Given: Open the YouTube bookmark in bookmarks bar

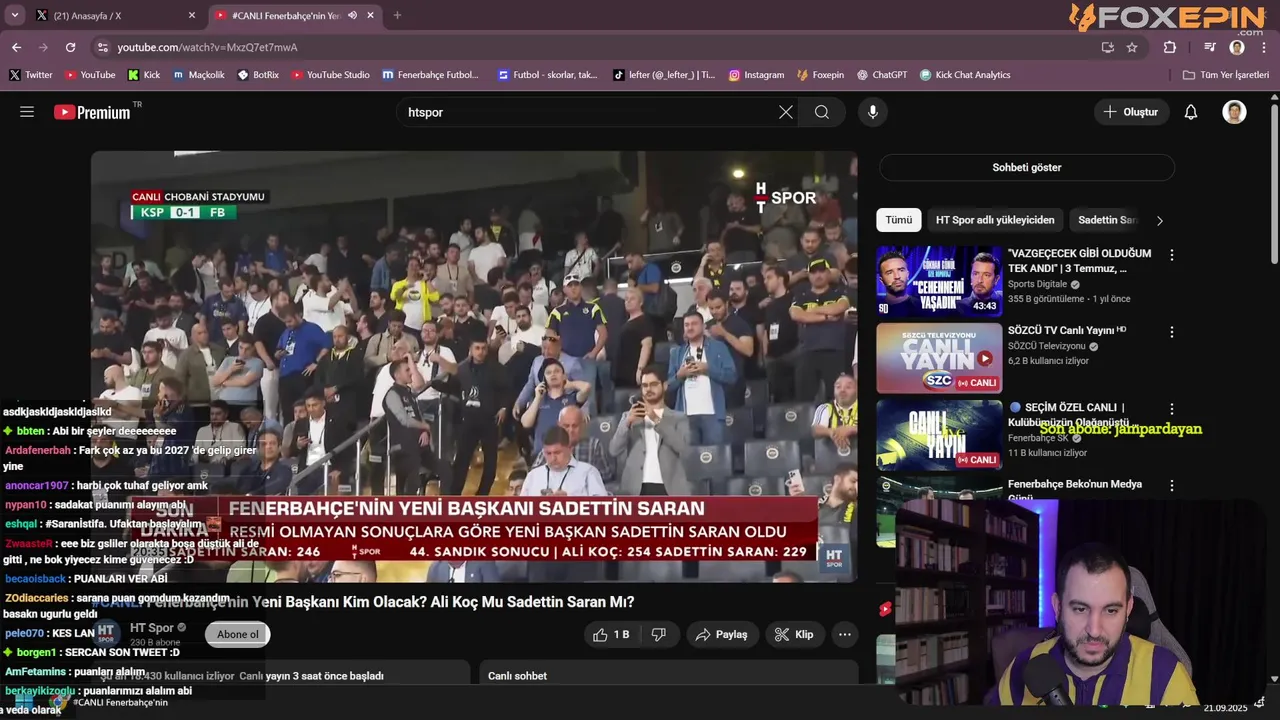Looking at the screenshot, I should tap(90, 75).
